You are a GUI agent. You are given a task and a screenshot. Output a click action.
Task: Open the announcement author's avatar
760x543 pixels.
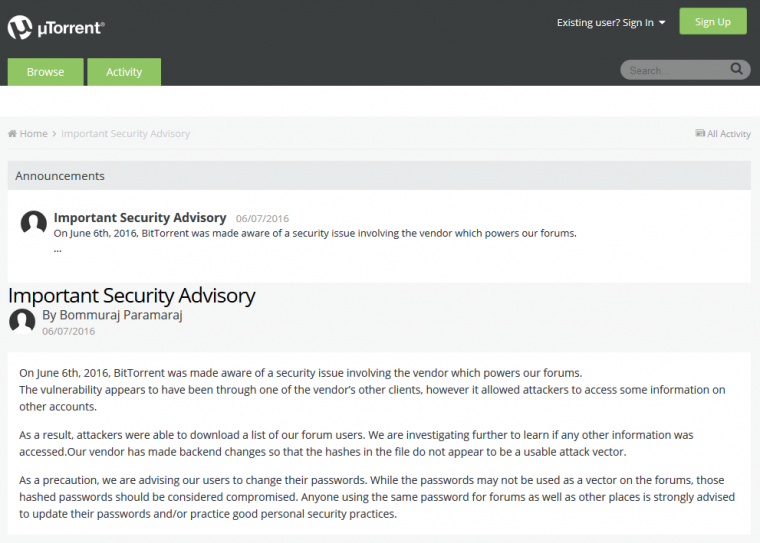click(x=34, y=224)
